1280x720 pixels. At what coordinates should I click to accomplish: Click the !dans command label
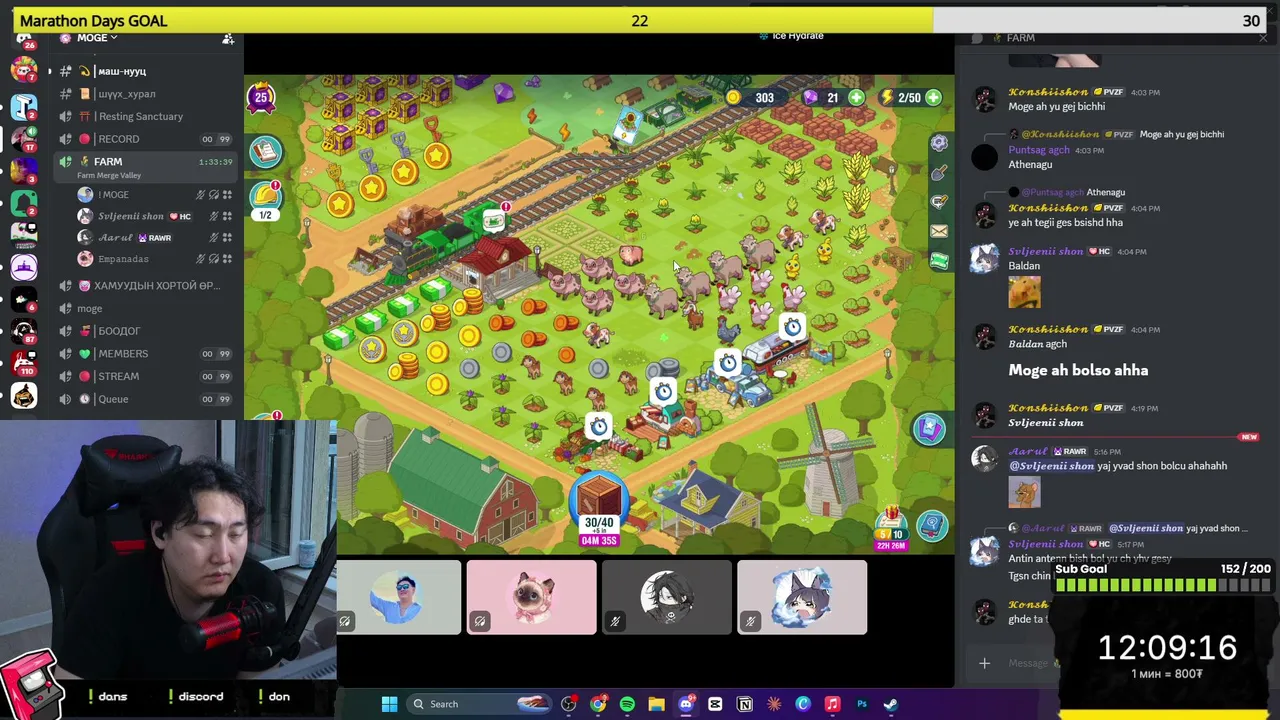pyautogui.click(x=107, y=696)
